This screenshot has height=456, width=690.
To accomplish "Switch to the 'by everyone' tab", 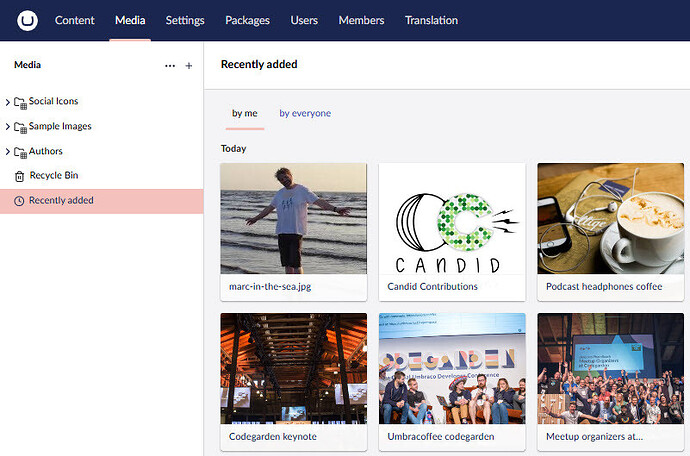I will tap(305, 113).
